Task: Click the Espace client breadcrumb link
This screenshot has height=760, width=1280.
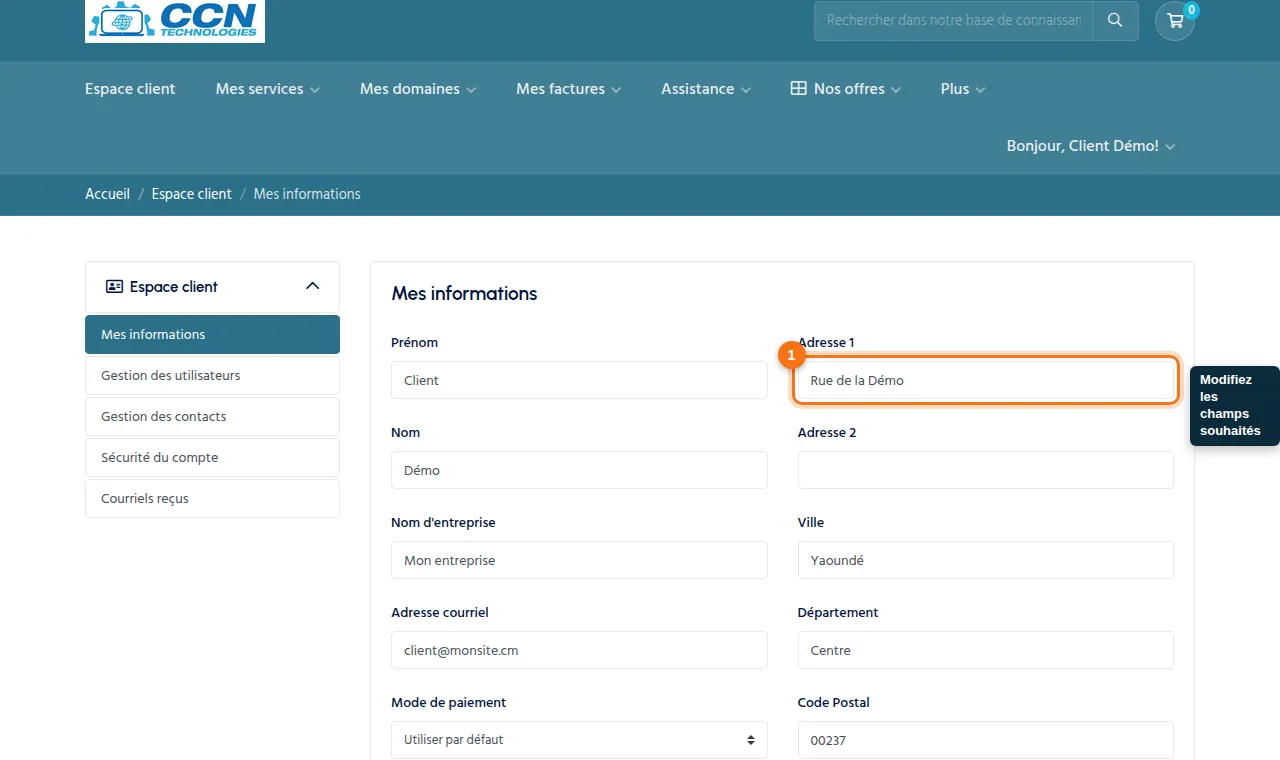Action: (x=191, y=194)
